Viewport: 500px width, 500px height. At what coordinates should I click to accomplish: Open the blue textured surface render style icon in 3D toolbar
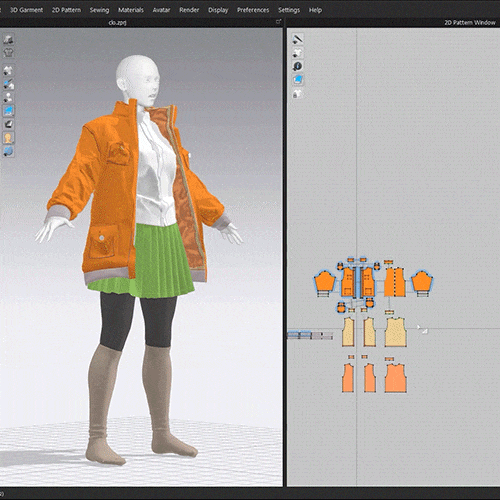[8, 111]
